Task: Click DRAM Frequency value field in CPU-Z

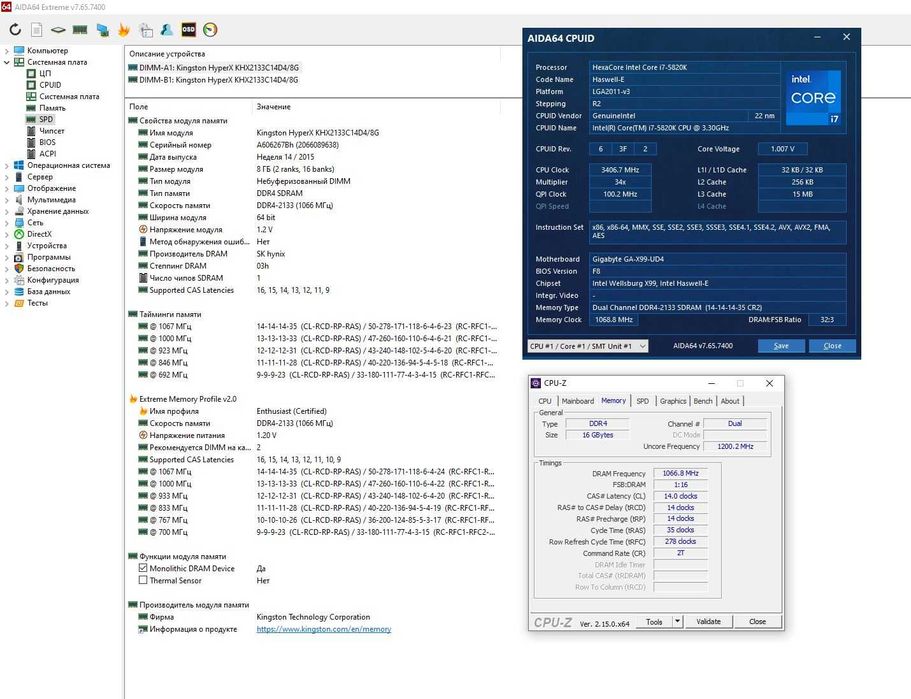Action: click(680, 474)
